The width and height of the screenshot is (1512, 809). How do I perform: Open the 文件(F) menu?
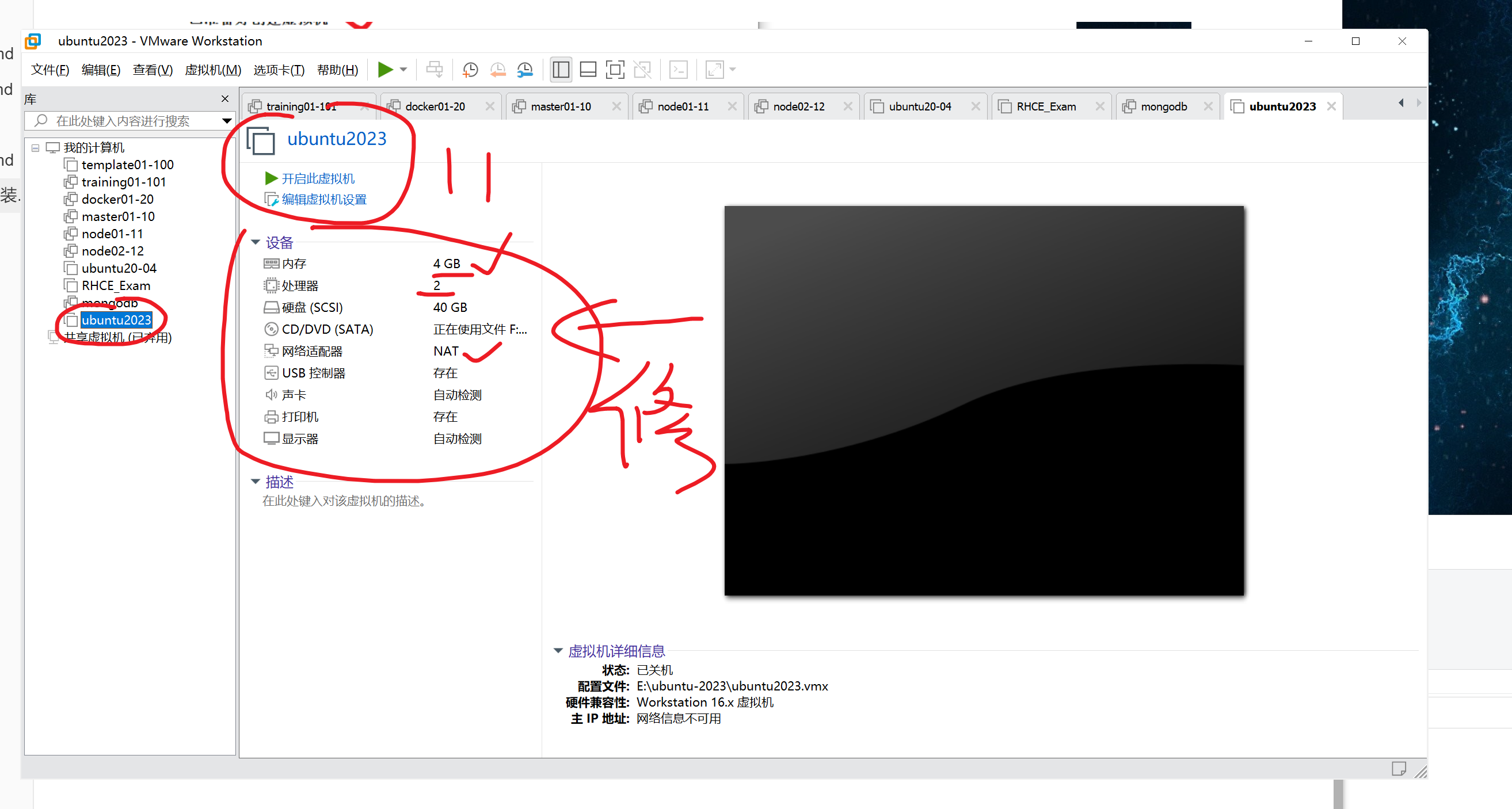50,70
